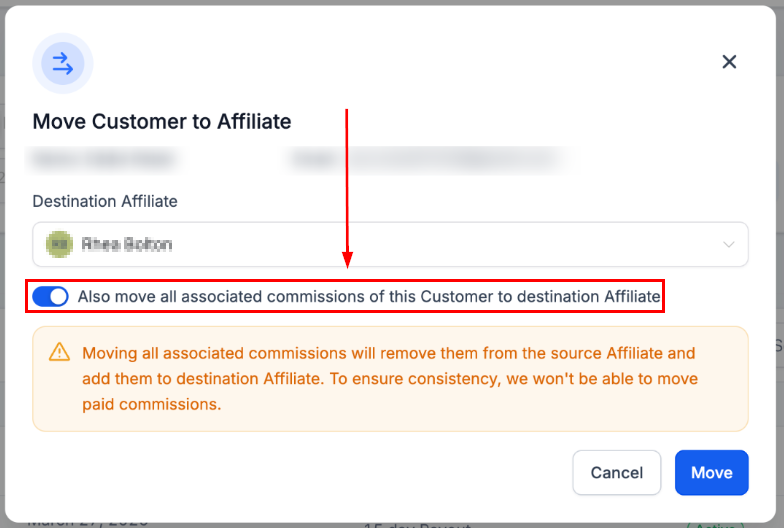Viewport: 784px width, 528px height.
Task: Disable the move associated commissions toggle
Action: click(50, 296)
